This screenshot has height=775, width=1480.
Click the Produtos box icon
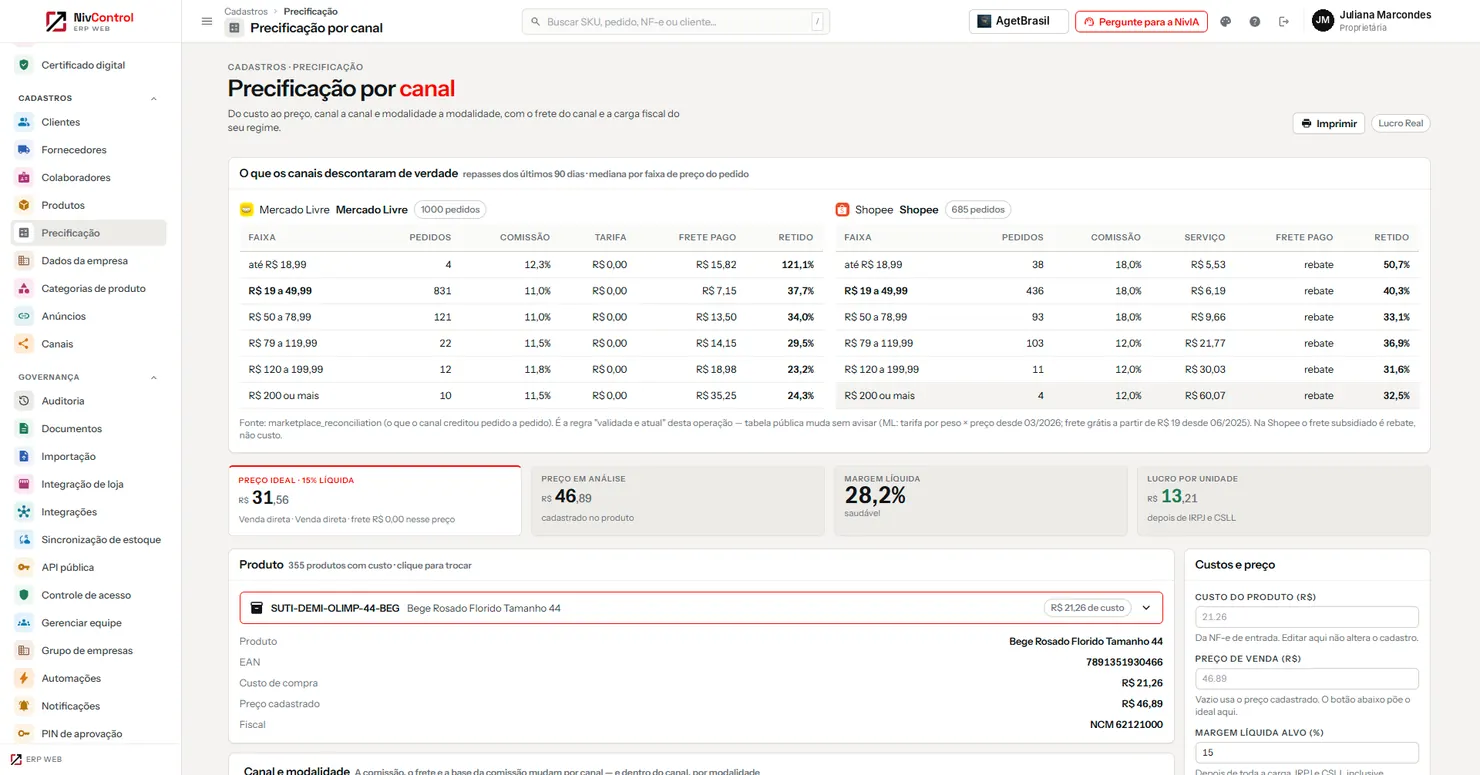[x=24, y=205]
